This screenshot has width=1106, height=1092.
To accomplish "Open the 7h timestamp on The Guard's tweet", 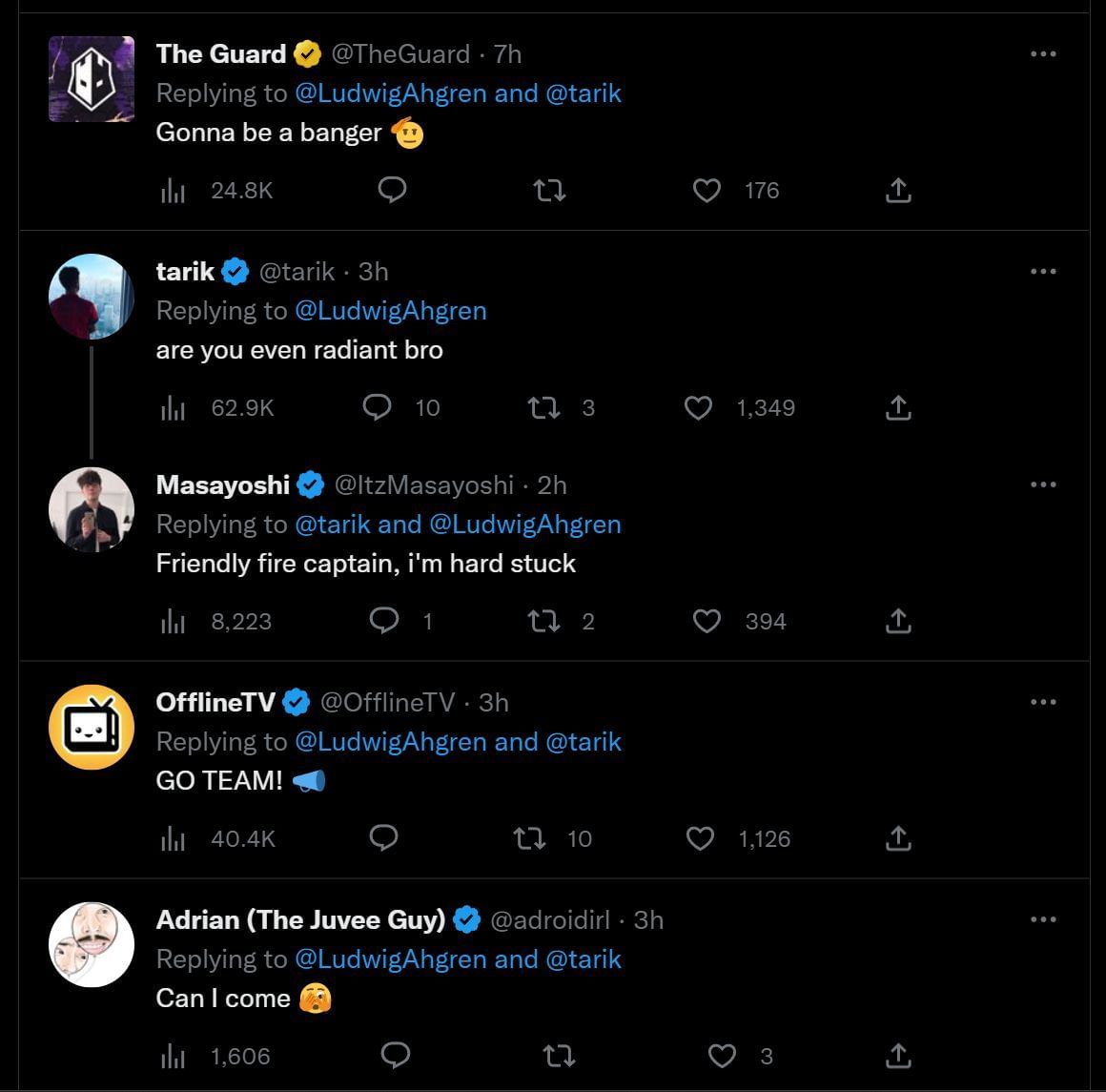I will tap(508, 54).
